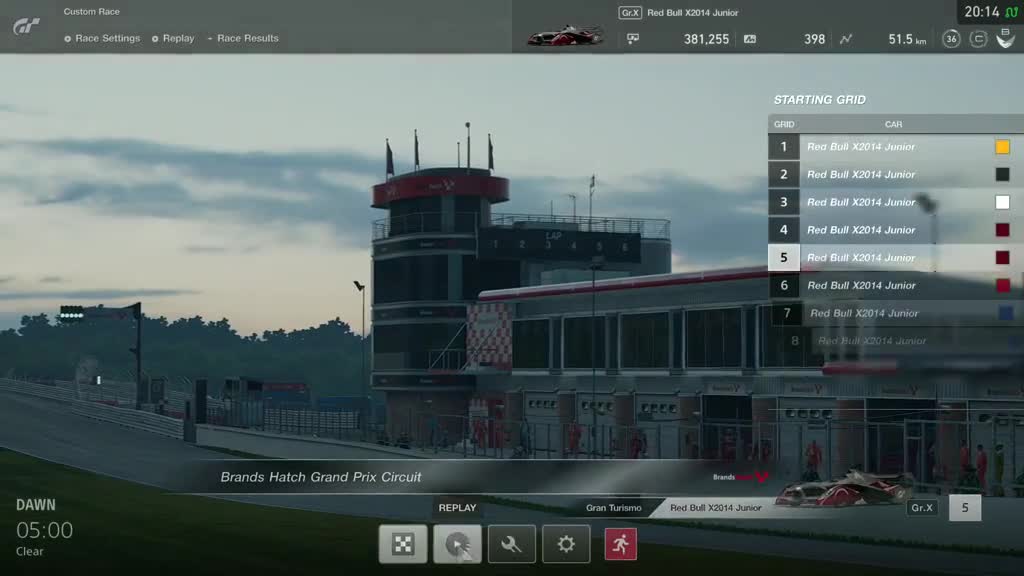The width and height of the screenshot is (1024, 576).
Task: Select grid position 2 row
Action: point(896,174)
